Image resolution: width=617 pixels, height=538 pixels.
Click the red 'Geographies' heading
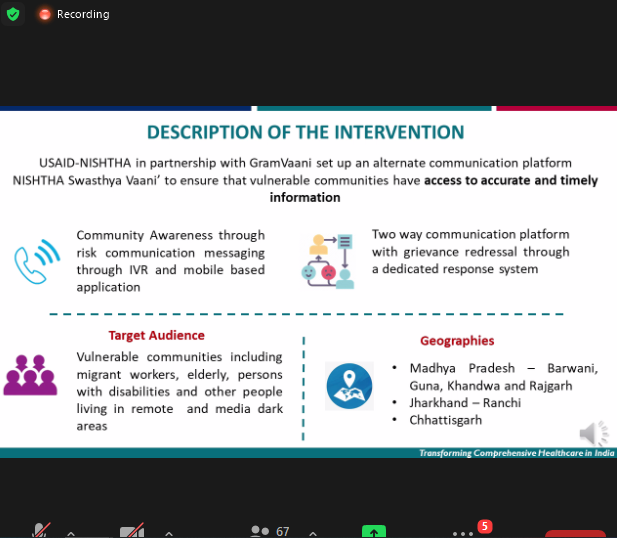point(457,340)
